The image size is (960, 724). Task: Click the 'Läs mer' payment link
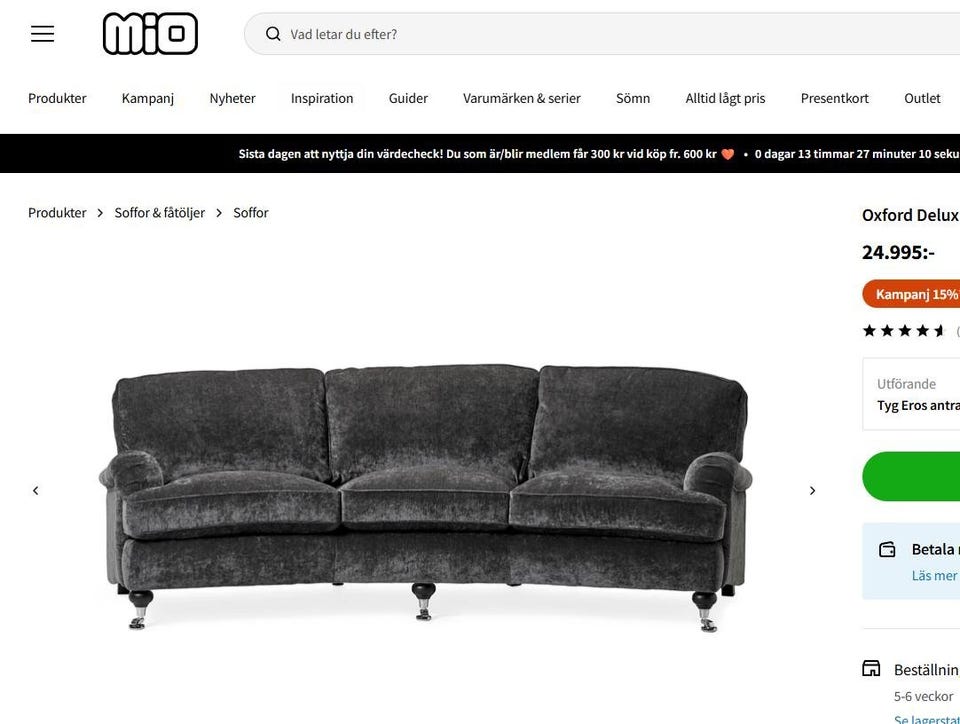(934, 576)
